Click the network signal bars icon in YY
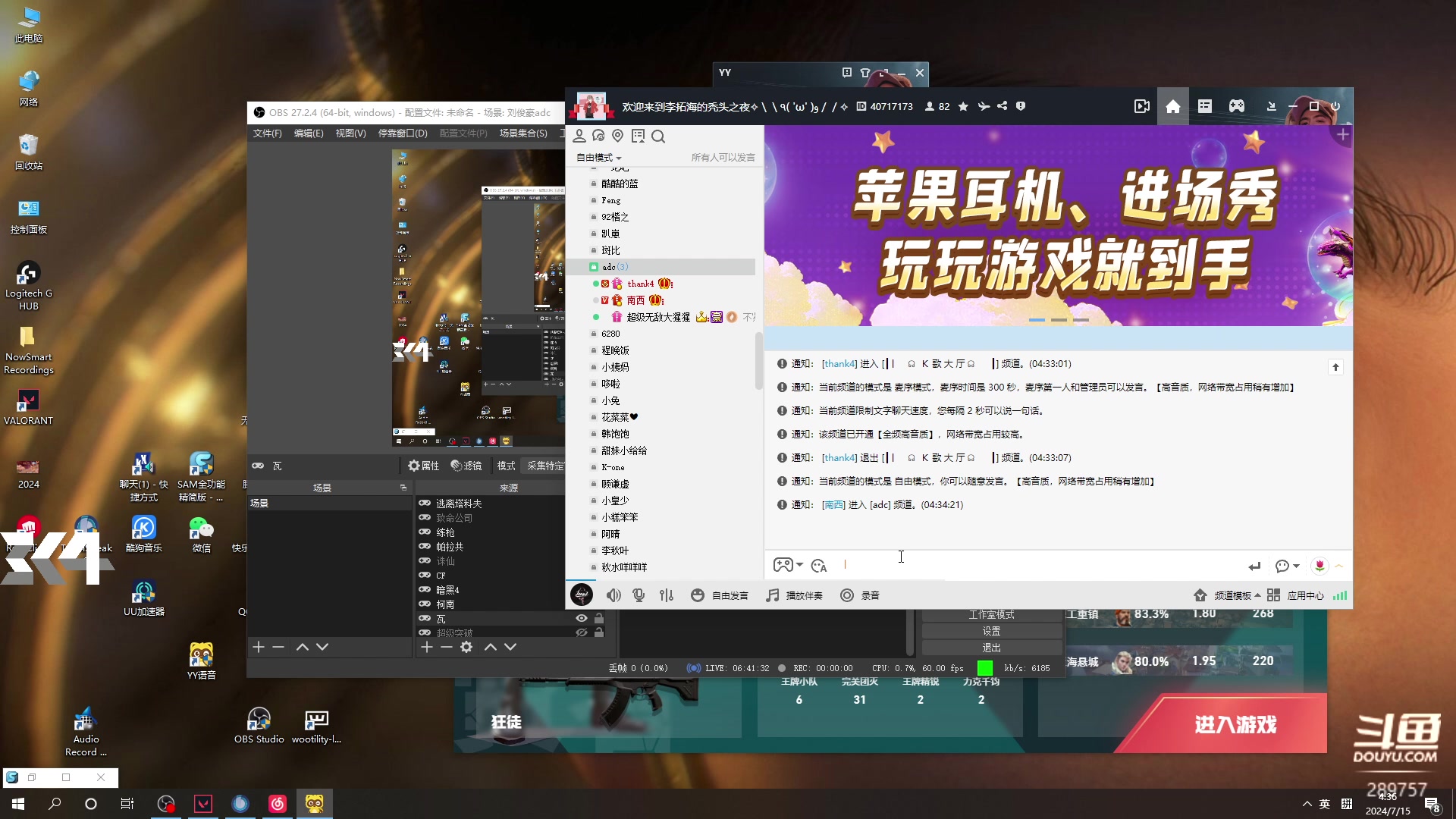 click(x=1340, y=595)
